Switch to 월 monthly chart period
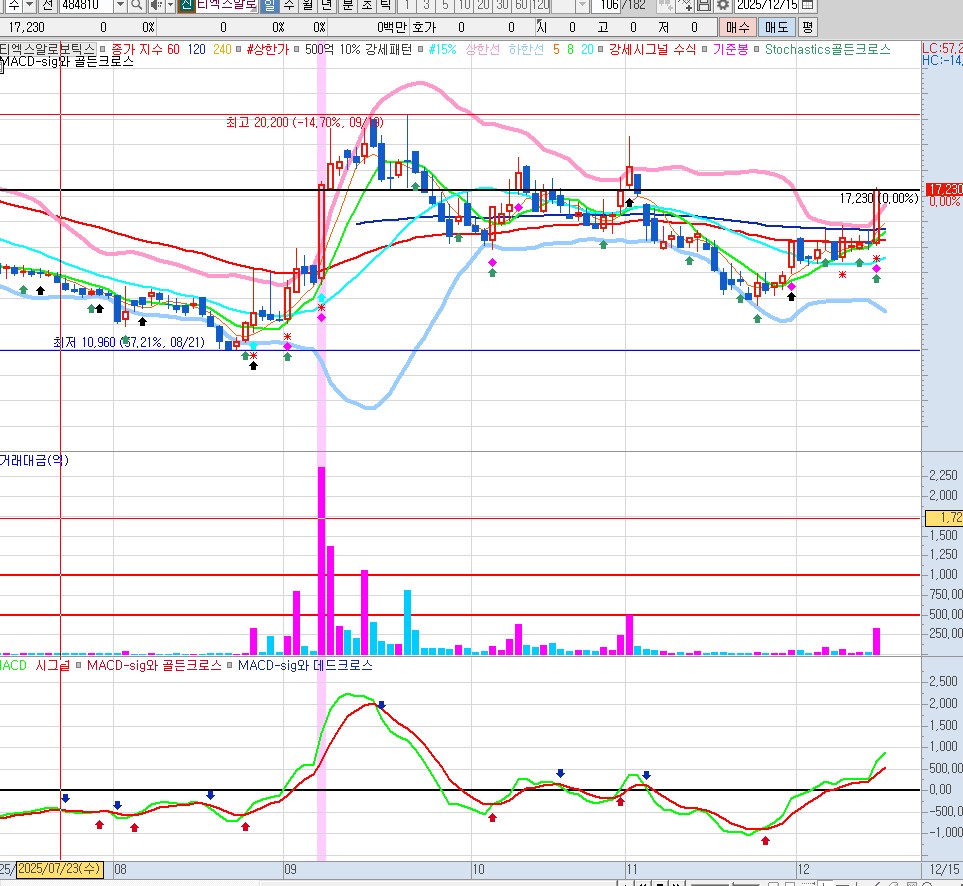The image size is (963, 886). click(x=308, y=6)
